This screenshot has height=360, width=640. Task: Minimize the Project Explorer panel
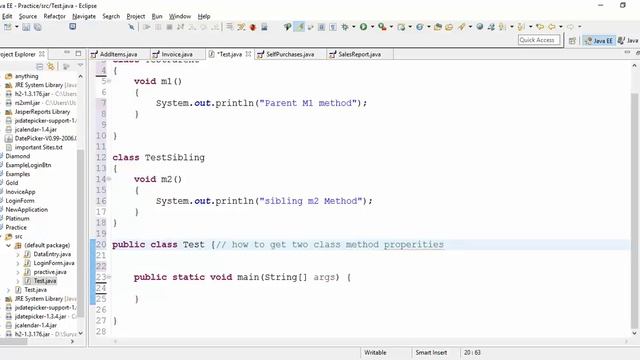coord(67,53)
